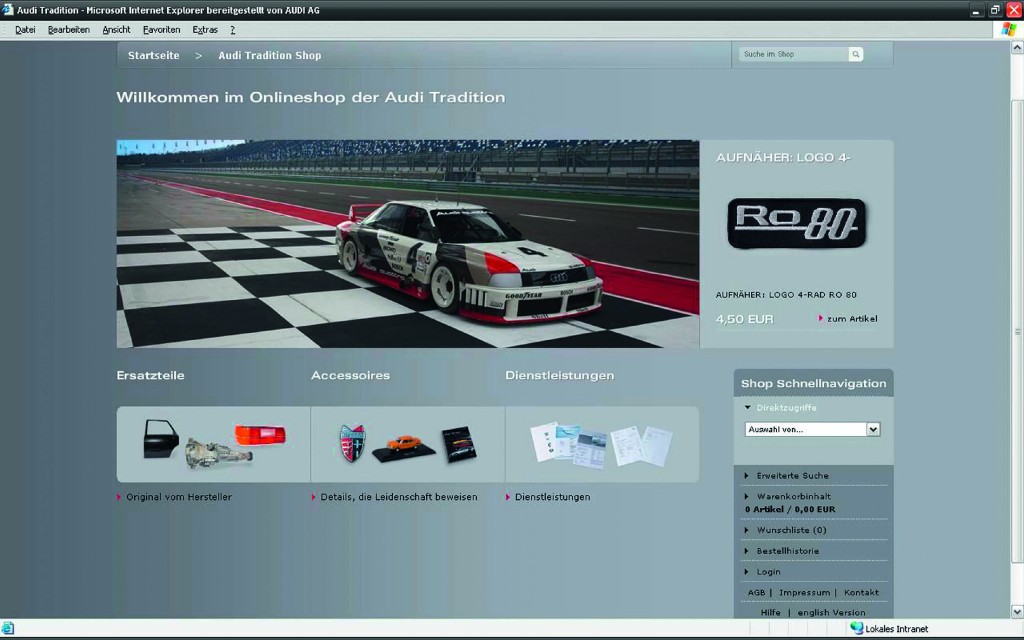Image resolution: width=1024 pixels, height=640 pixels.
Task: Click the page's vertical scrollbar down arrow
Action: coord(1016,611)
